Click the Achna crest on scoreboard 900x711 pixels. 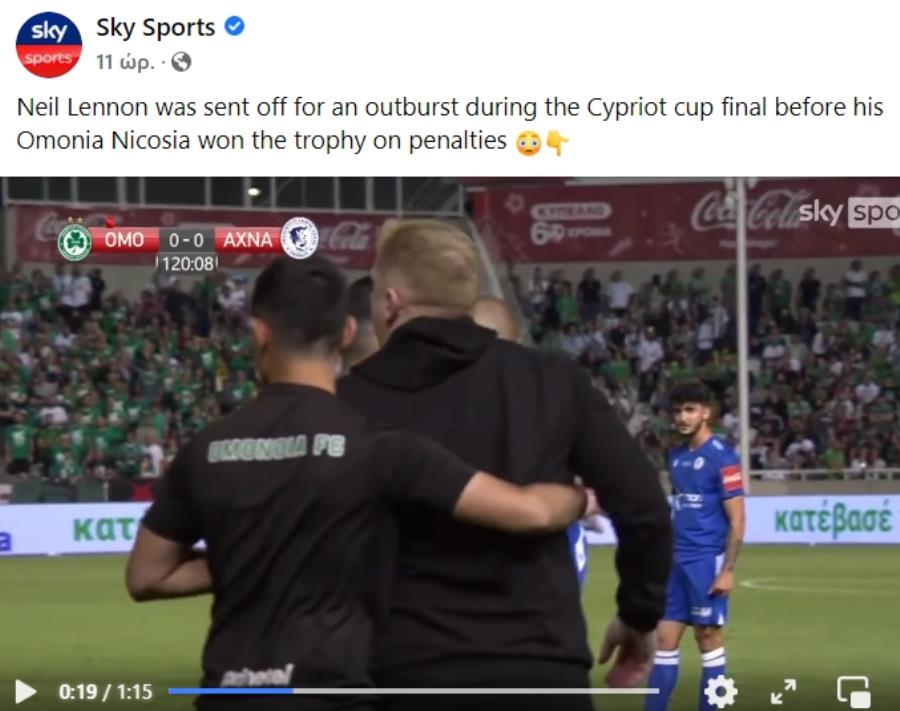point(300,238)
